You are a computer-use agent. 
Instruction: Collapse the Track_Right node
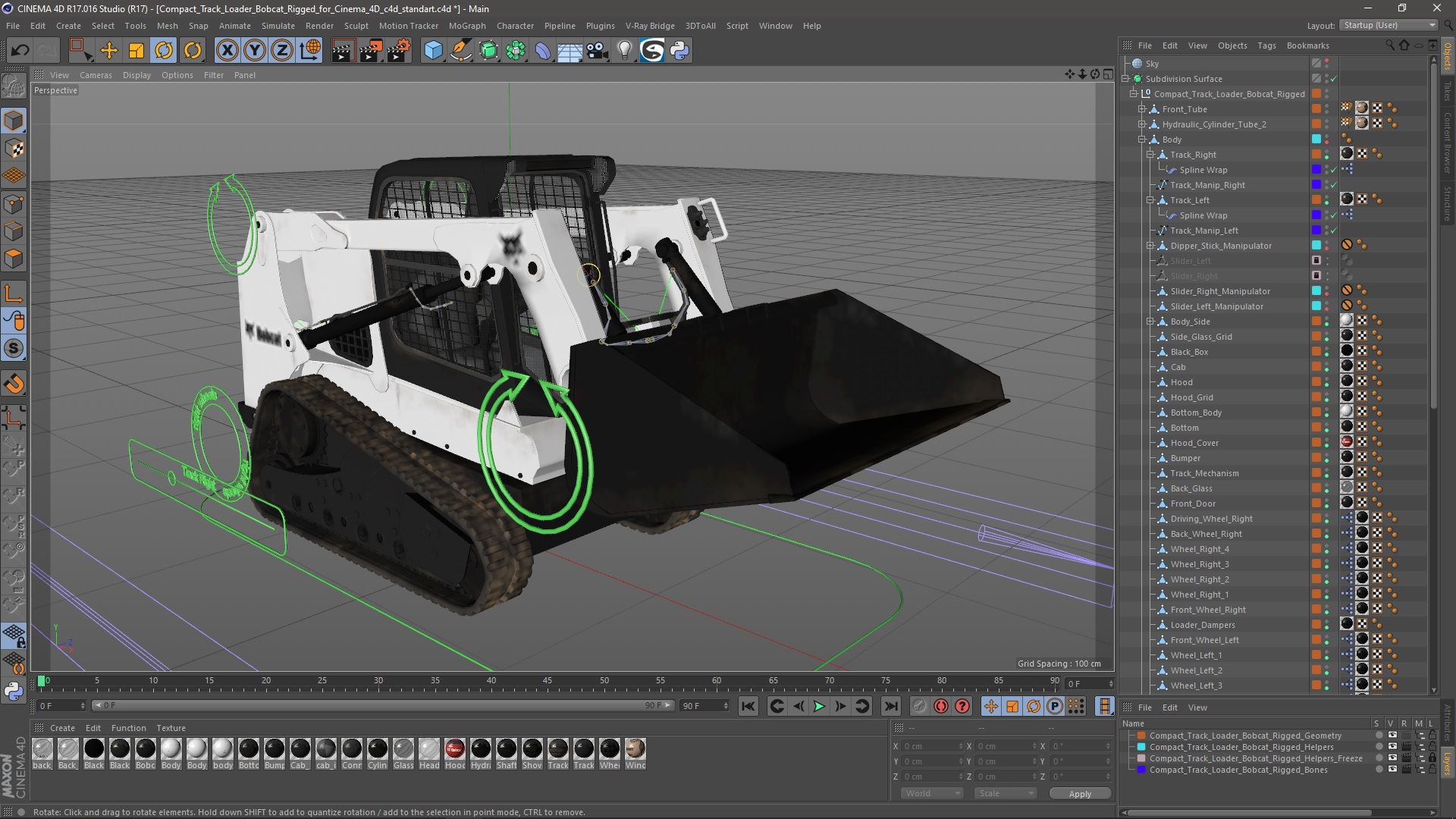point(1150,155)
